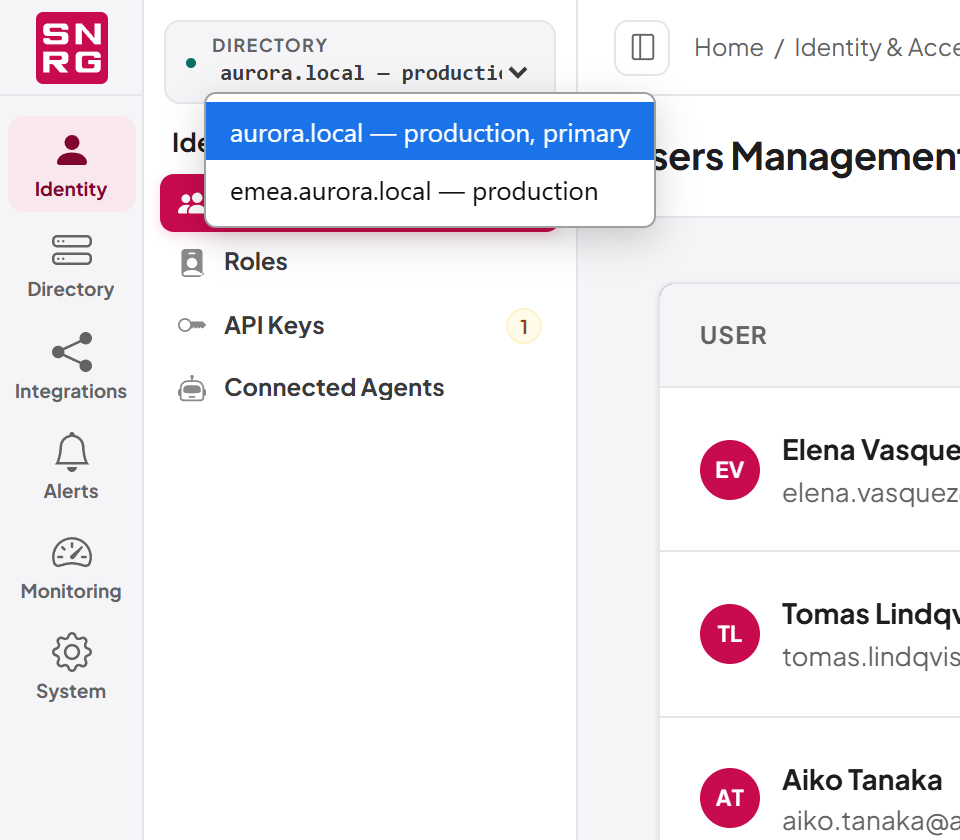Click the name Tomas Lindqvist
The height and width of the screenshot is (840, 960).
click(871, 614)
